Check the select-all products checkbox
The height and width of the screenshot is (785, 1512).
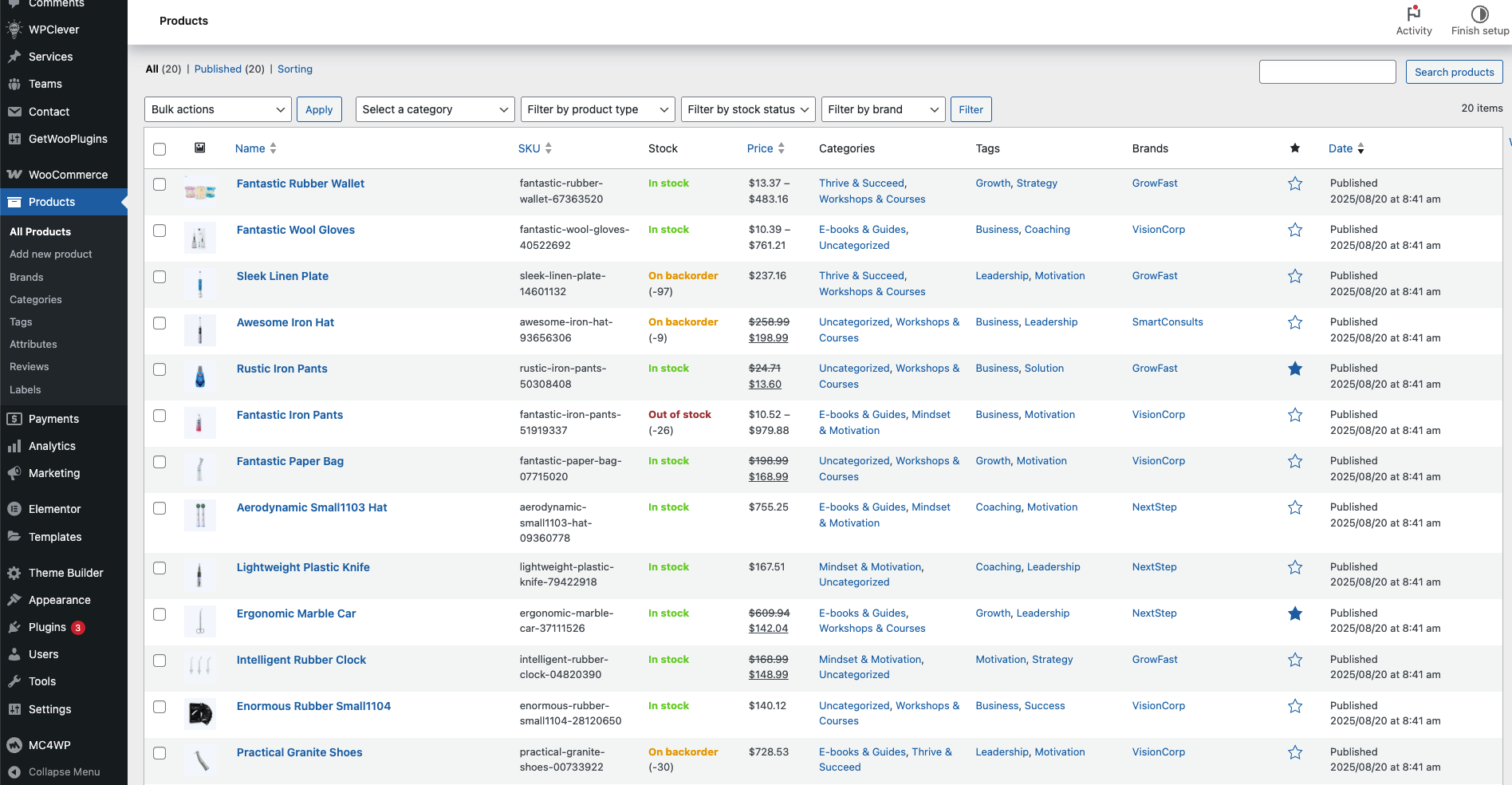pos(159,149)
